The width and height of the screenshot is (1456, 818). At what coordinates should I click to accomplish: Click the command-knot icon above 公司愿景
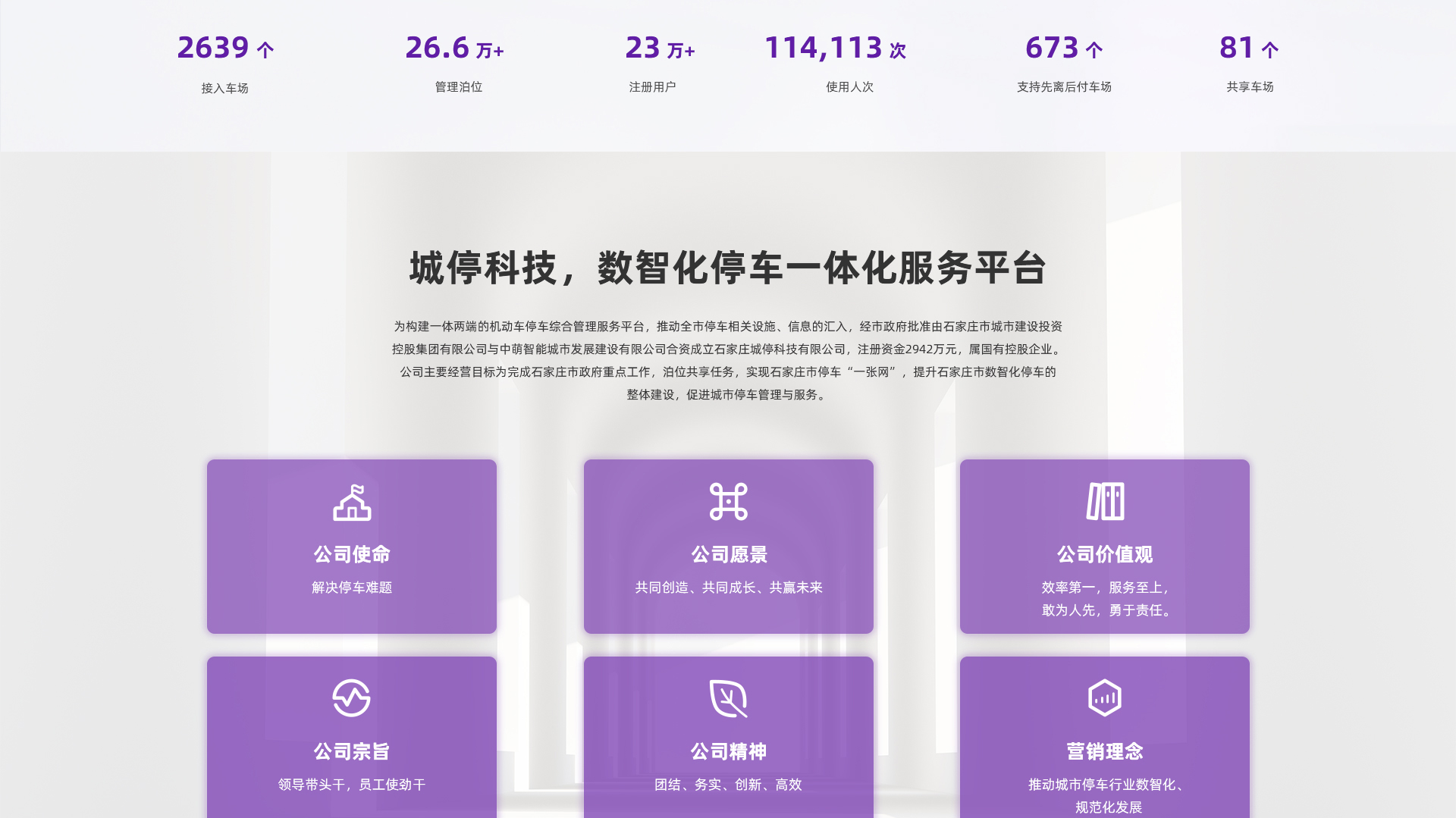point(728,502)
